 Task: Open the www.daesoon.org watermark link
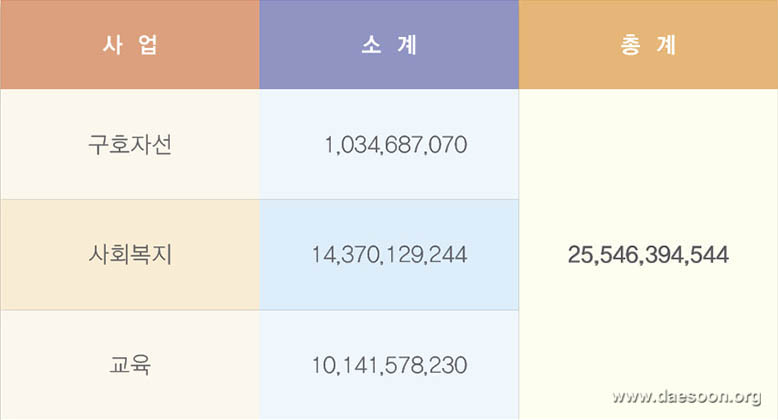coord(687,396)
